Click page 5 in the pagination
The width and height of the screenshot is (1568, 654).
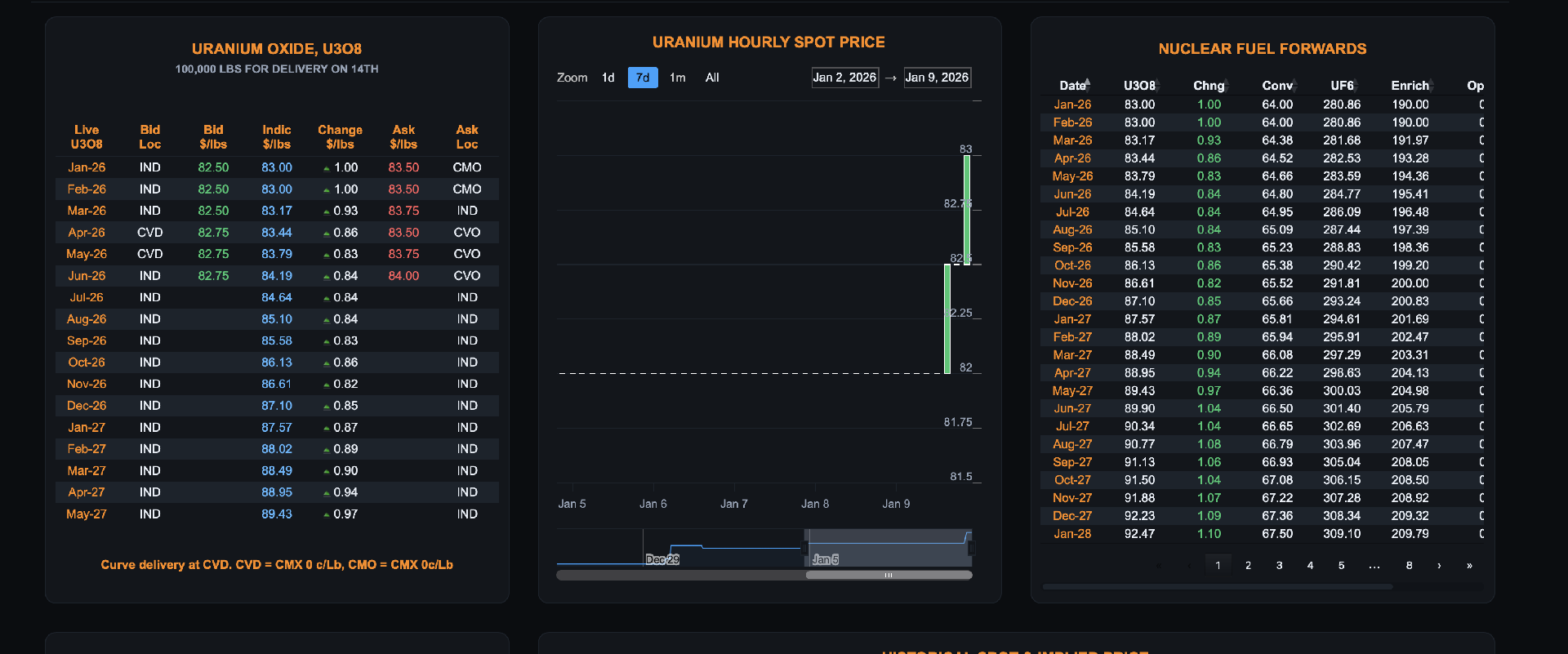pos(1341,565)
